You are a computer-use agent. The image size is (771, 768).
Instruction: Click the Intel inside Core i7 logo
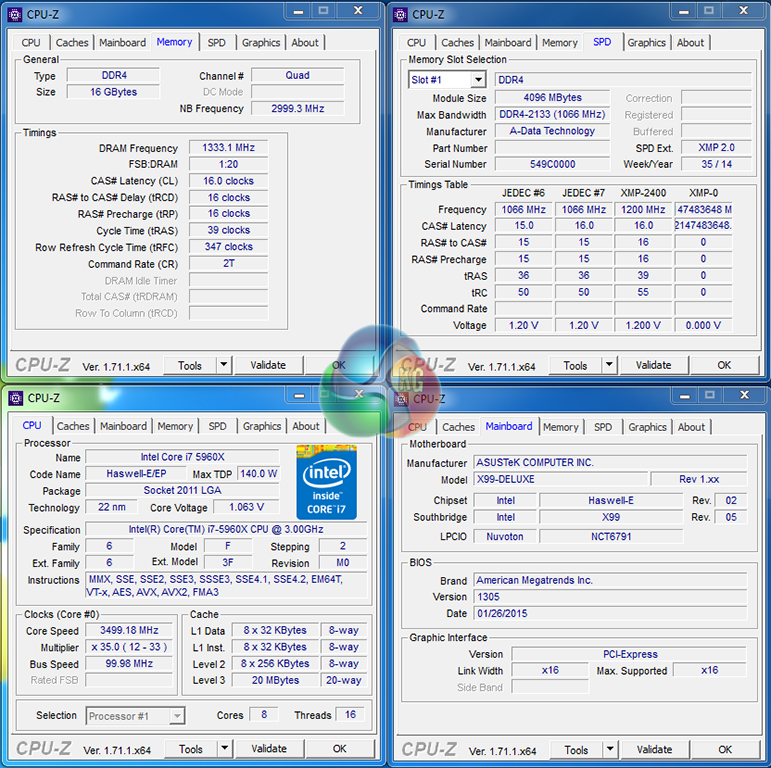tap(326, 482)
